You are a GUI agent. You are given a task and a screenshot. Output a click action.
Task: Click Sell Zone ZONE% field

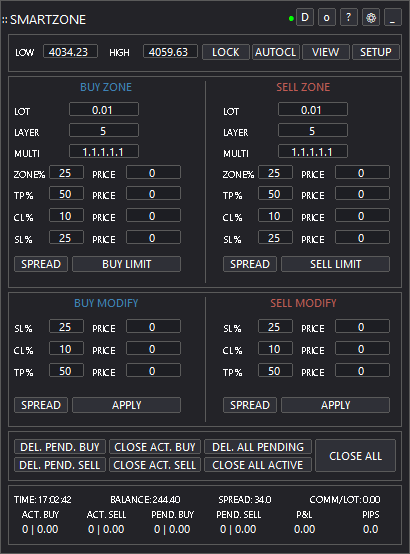point(275,172)
